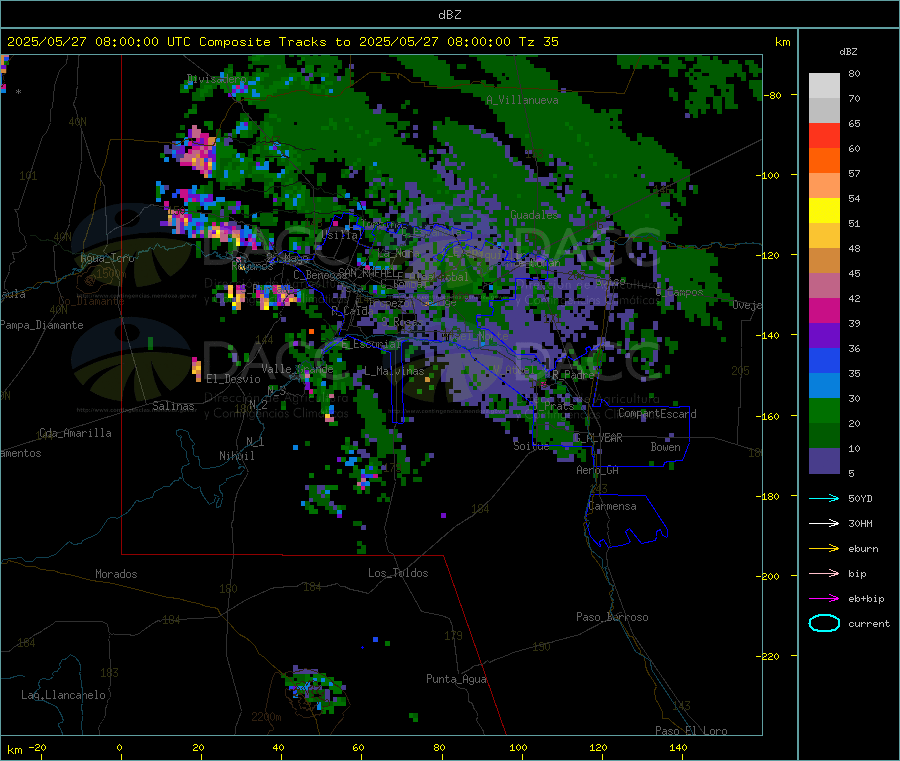Click the eb+bip magenta arrow legend icon

(x=824, y=599)
